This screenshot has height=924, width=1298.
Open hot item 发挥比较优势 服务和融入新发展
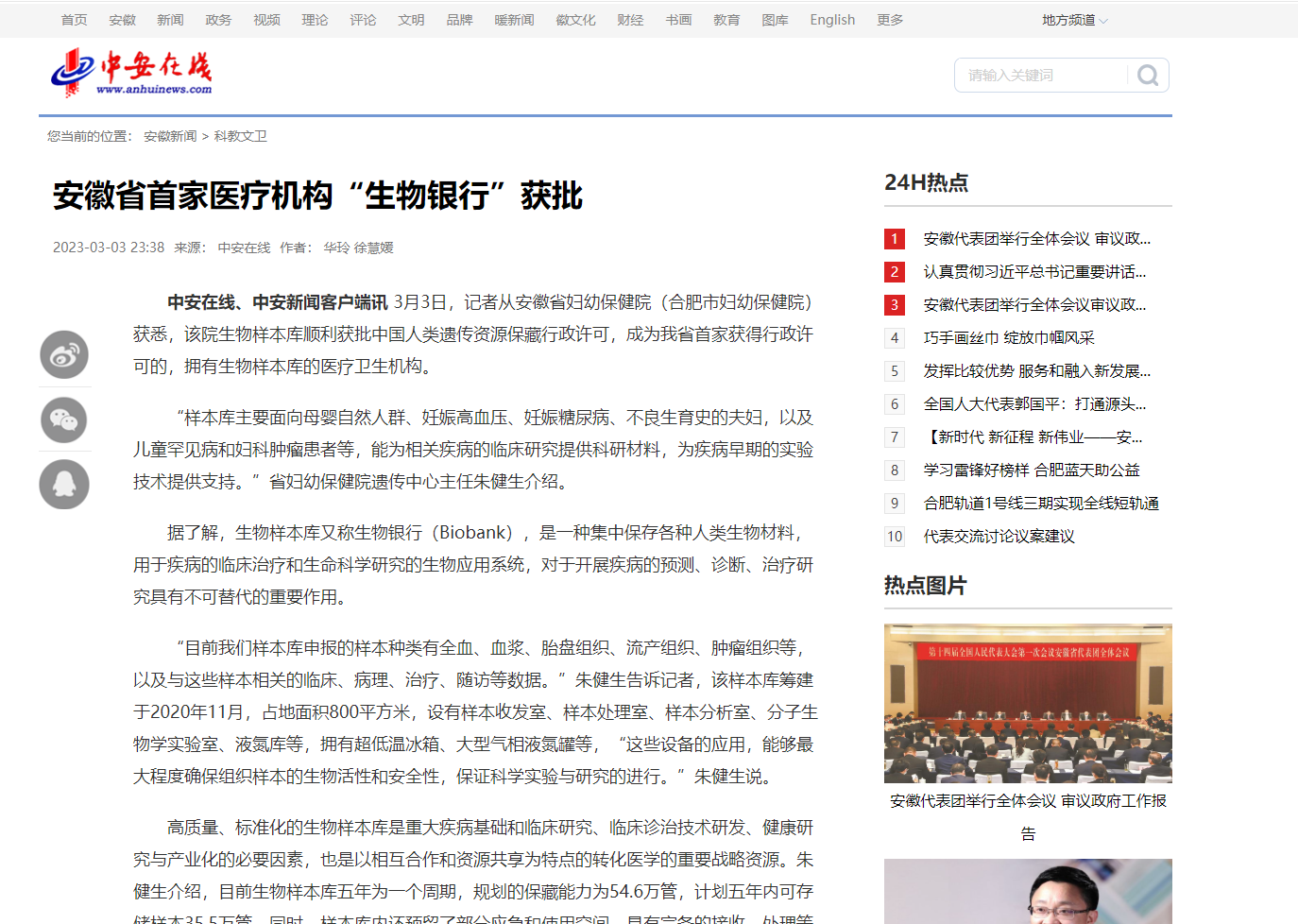click(1037, 371)
